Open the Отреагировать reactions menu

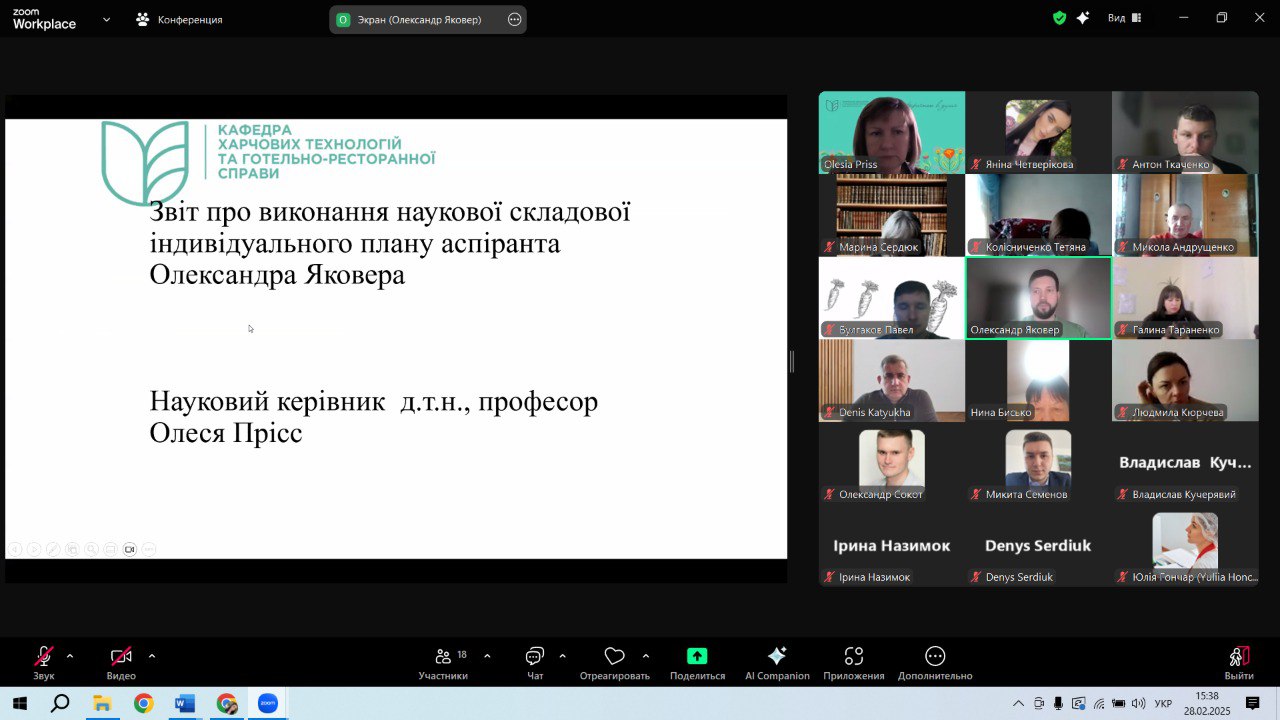point(614,663)
